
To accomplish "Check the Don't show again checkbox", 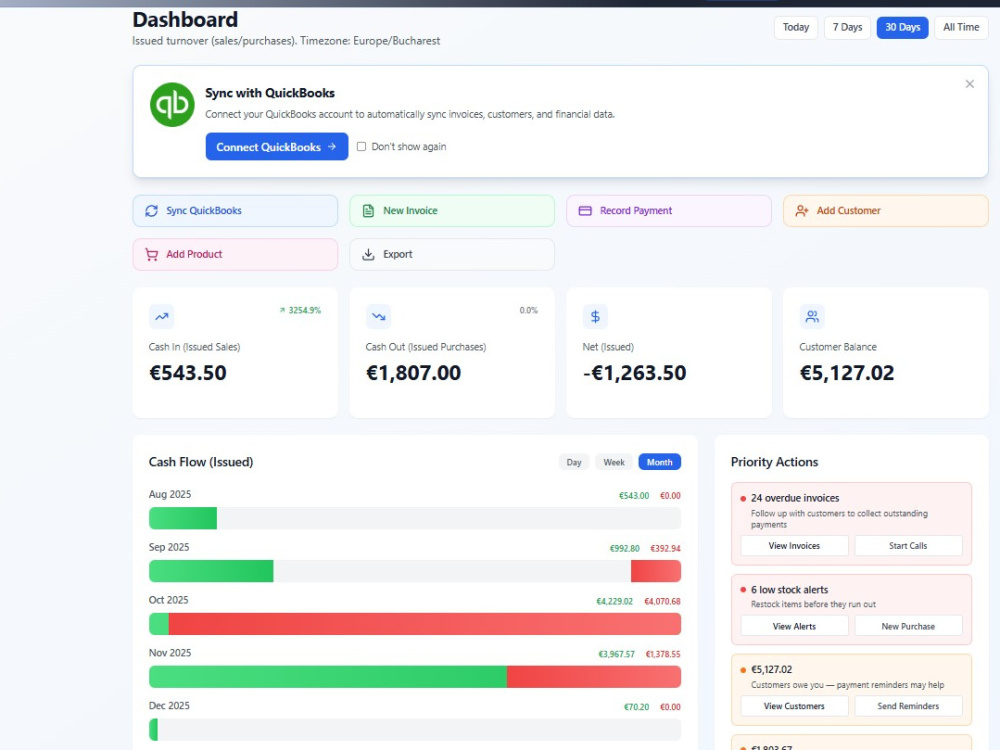I will 362,147.
